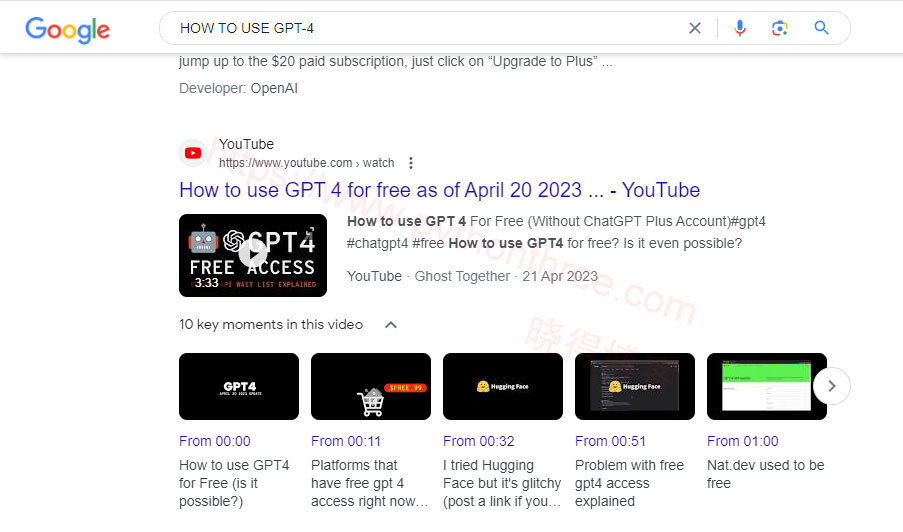Click the snippet line mentioning 'Upgrade to Plus'
The image size is (903, 532).
tap(396, 61)
